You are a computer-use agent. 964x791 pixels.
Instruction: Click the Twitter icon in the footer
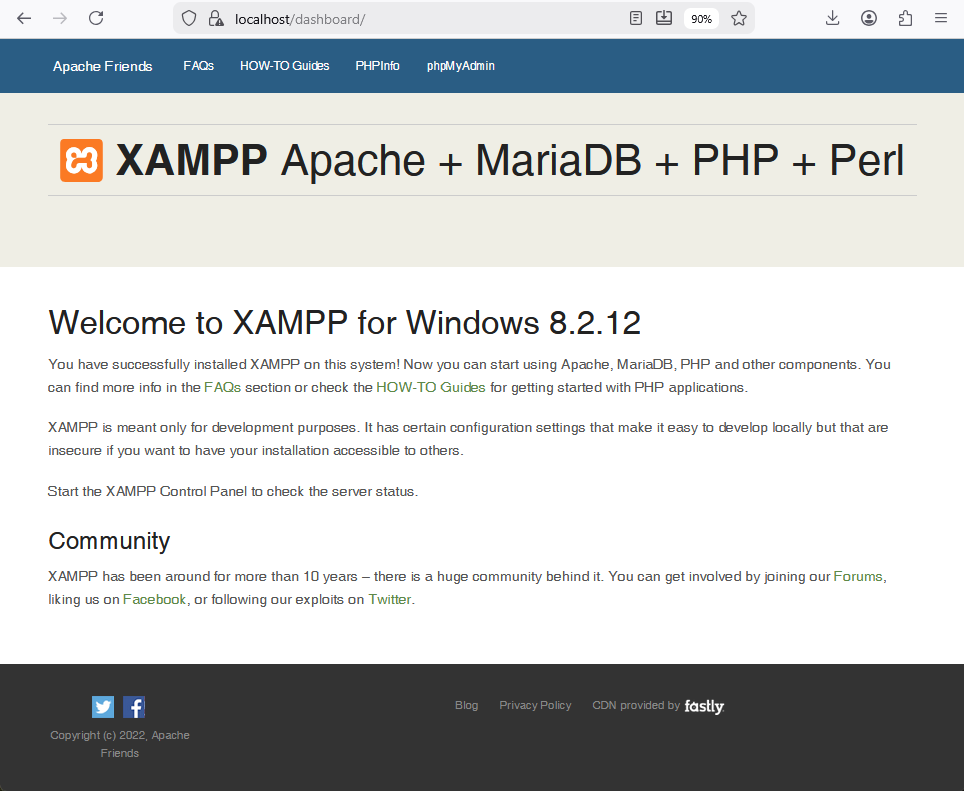coord(103,707)
